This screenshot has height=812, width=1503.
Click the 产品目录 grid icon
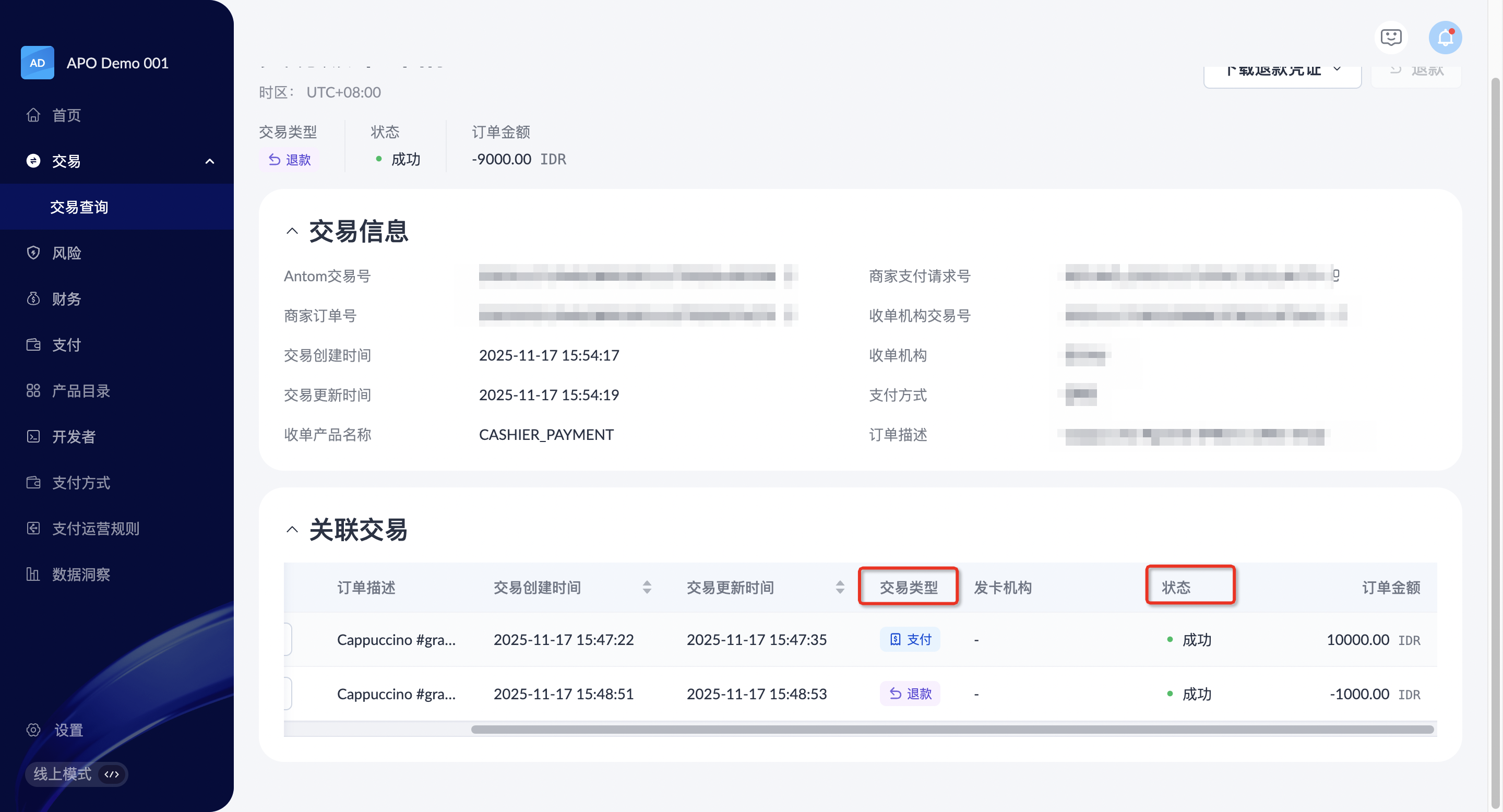pyautogui.click(x=33, y=391)
